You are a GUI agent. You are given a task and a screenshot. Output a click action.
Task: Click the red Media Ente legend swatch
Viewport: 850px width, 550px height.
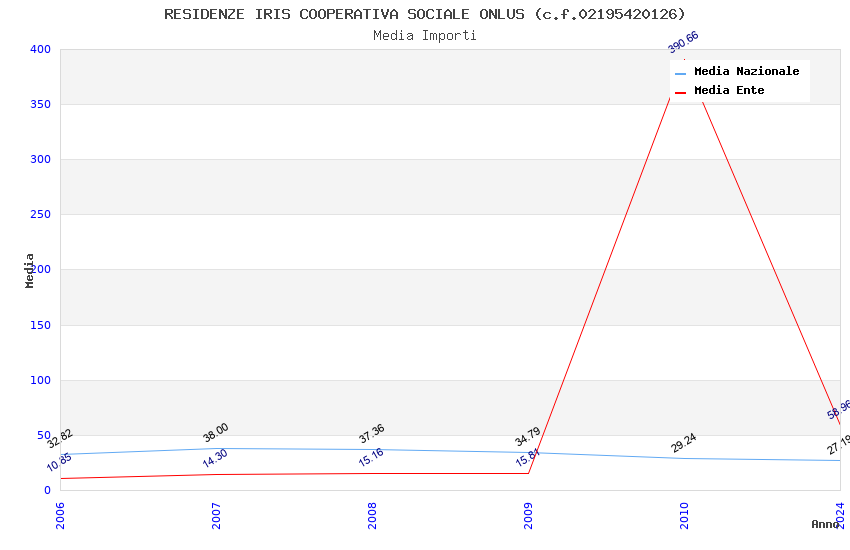680,93
